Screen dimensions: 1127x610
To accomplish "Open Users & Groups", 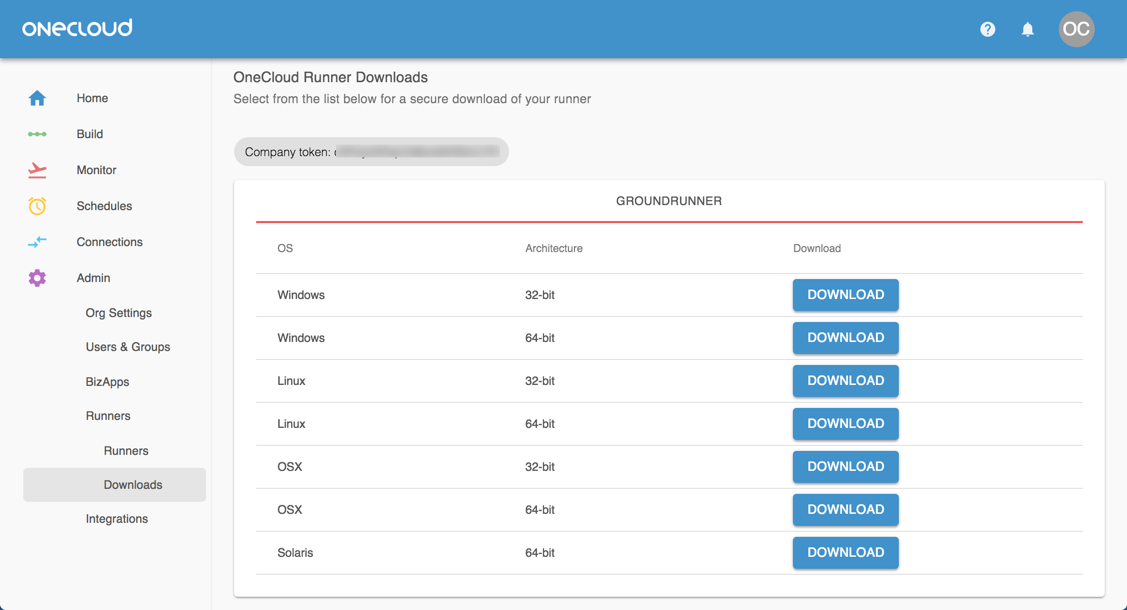I will click(x=128, y=346).
